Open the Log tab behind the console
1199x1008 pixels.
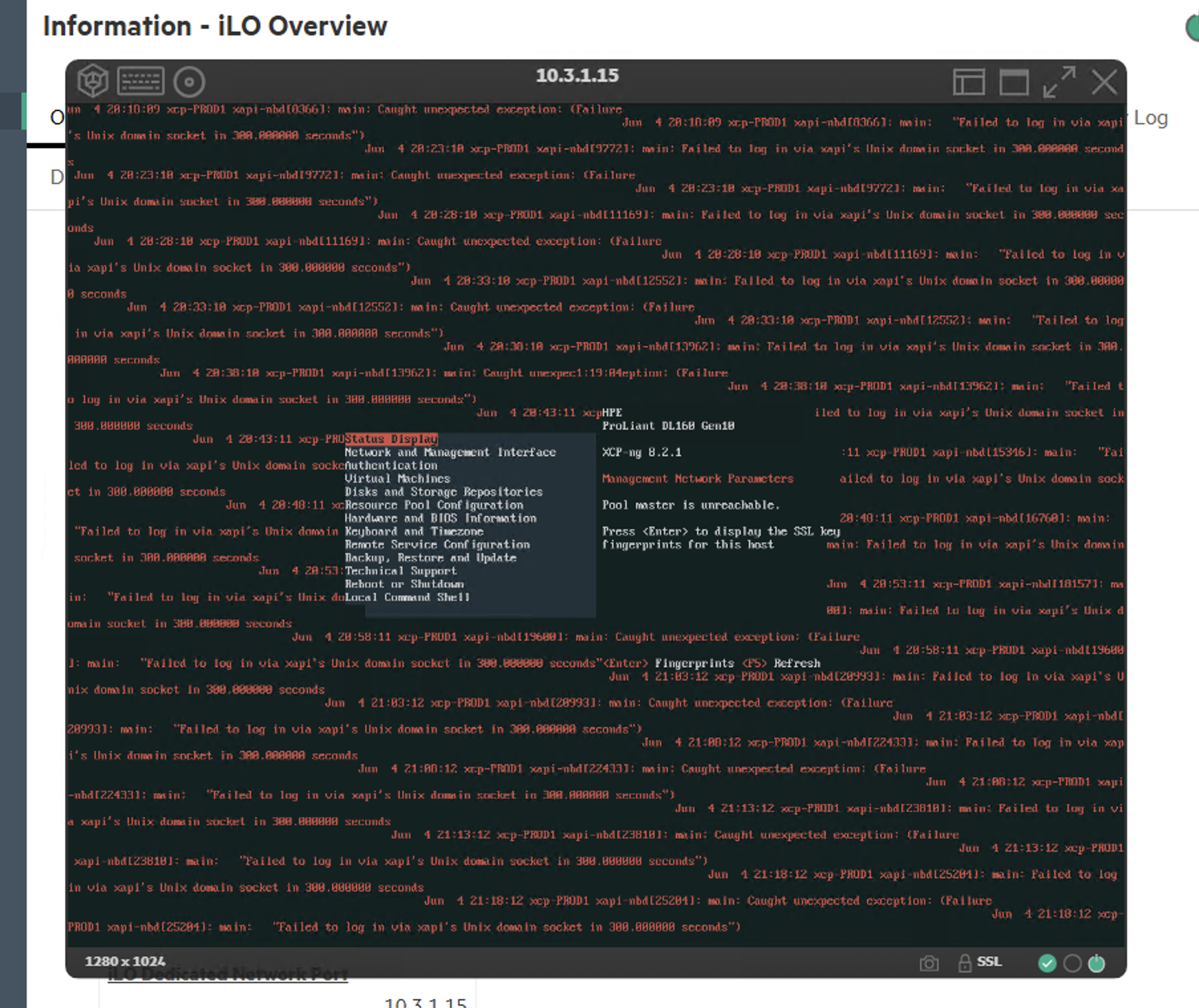[x=1150, y=118]
